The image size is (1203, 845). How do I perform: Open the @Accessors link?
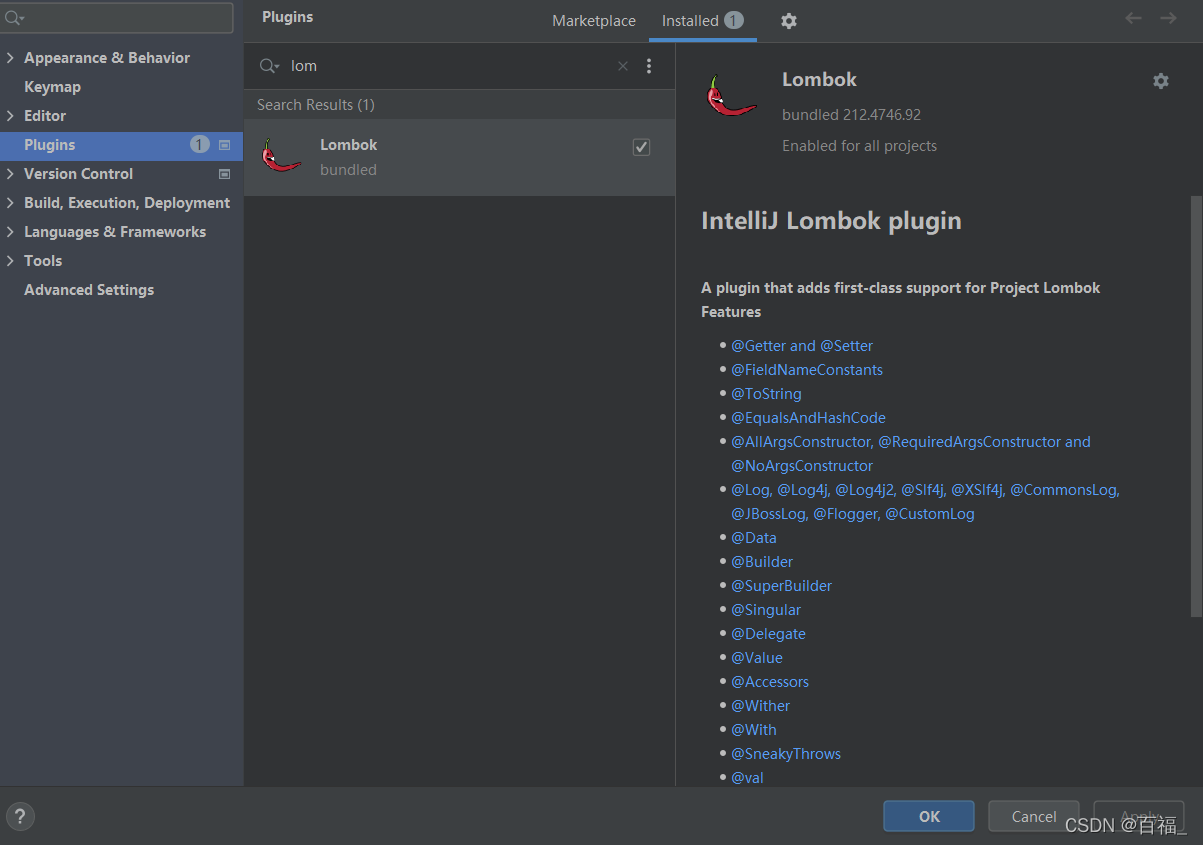(770, 682)
